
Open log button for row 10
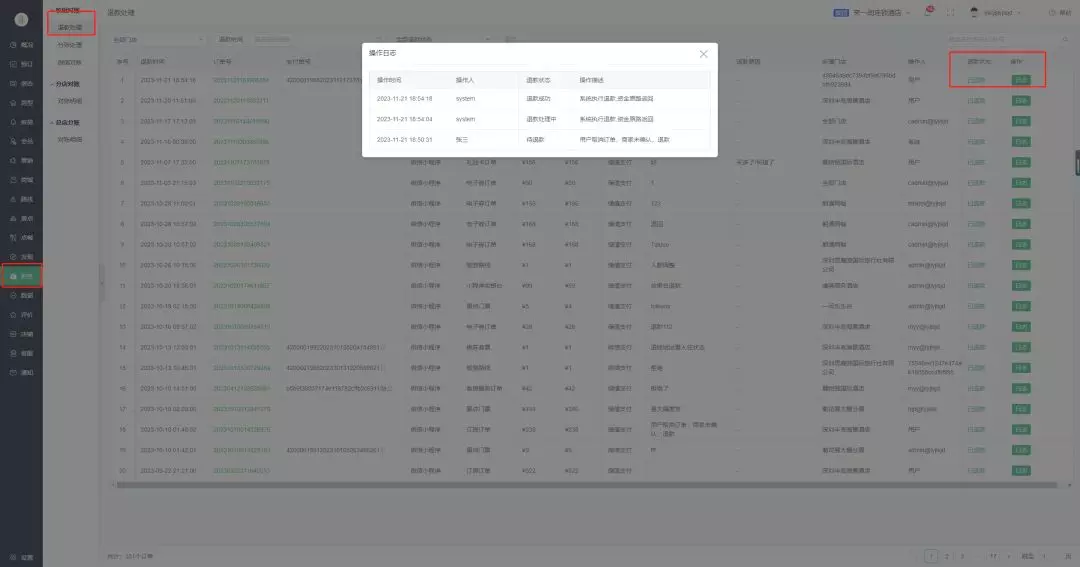click(x=1021, y=265)
